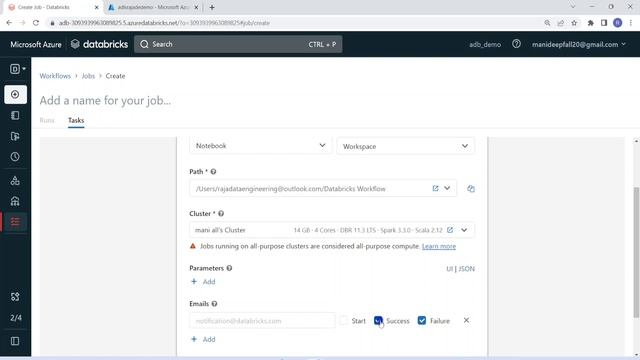
Task: Click the job name field
Action: coord(105,100)
